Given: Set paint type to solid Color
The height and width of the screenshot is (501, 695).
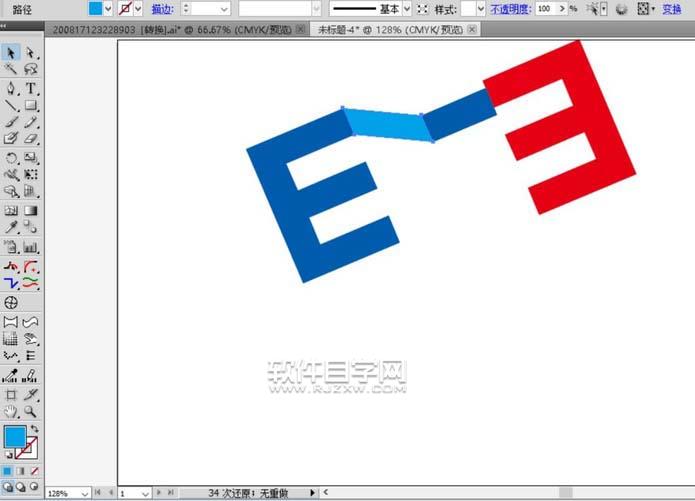Looking at the screenshot, I should pyautogui.click(x=8, y=471).
